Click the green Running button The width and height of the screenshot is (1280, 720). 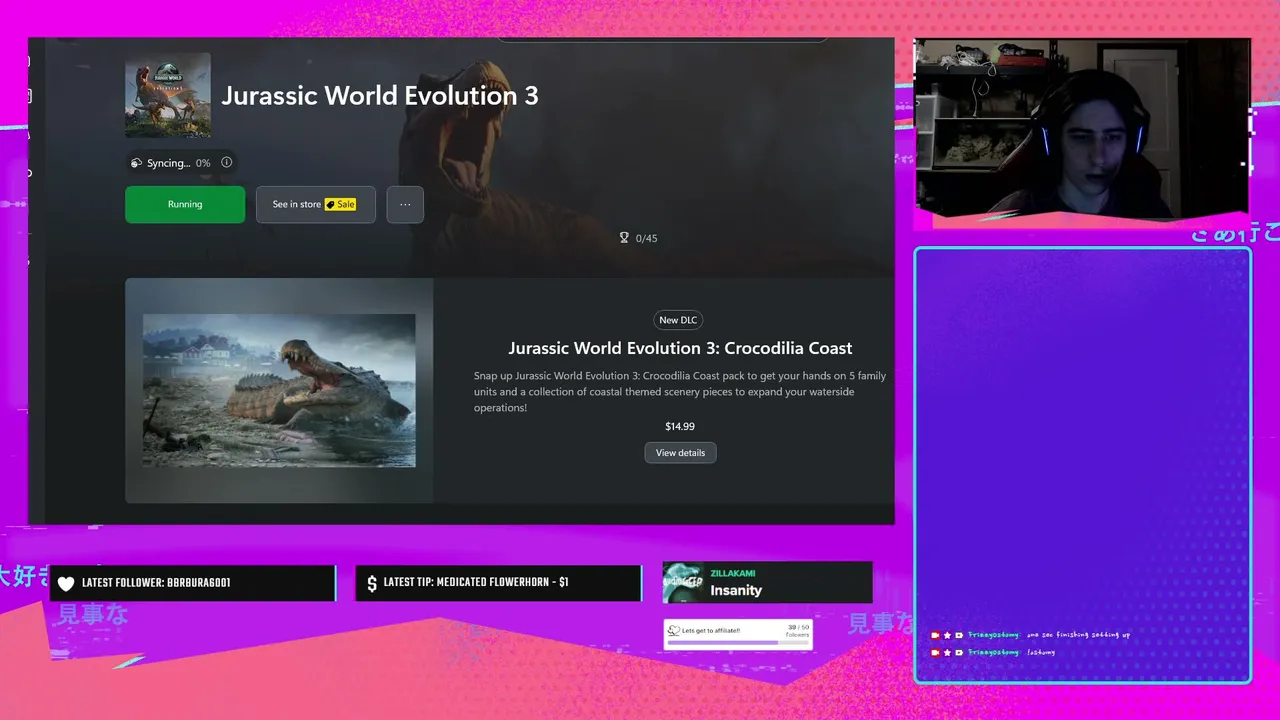185,204
